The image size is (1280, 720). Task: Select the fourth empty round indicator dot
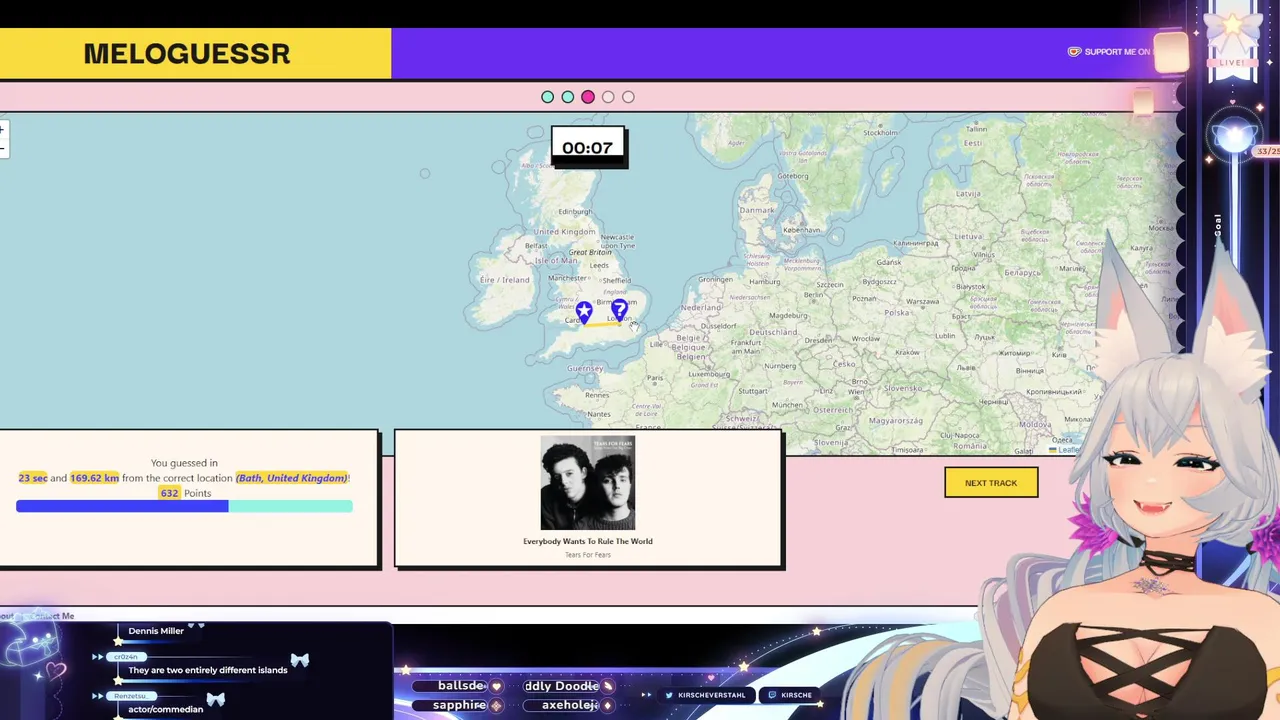coord(608,97)
